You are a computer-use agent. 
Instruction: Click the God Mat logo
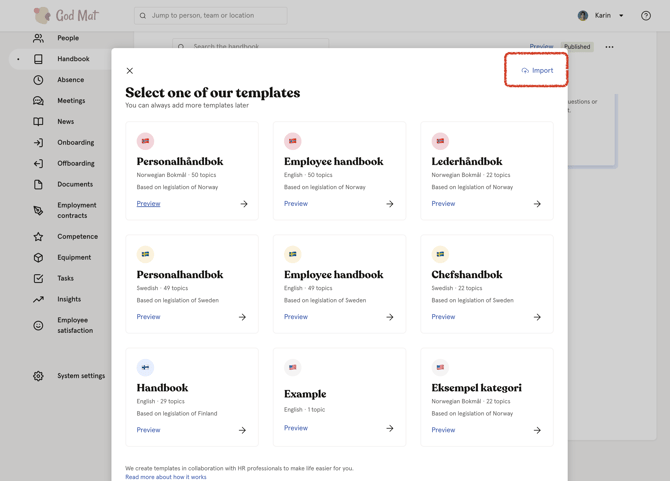click(x=66, y=15)
